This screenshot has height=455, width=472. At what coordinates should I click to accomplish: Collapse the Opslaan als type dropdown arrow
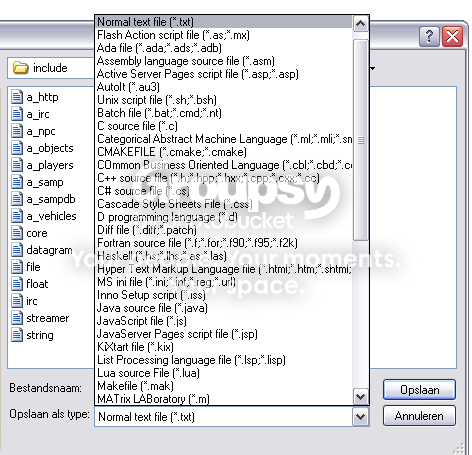point(360,416)
